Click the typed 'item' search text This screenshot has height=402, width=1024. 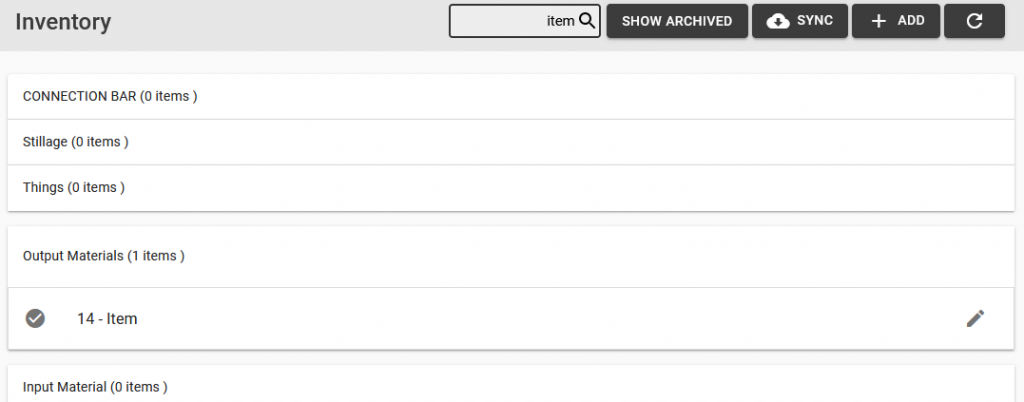560,21
